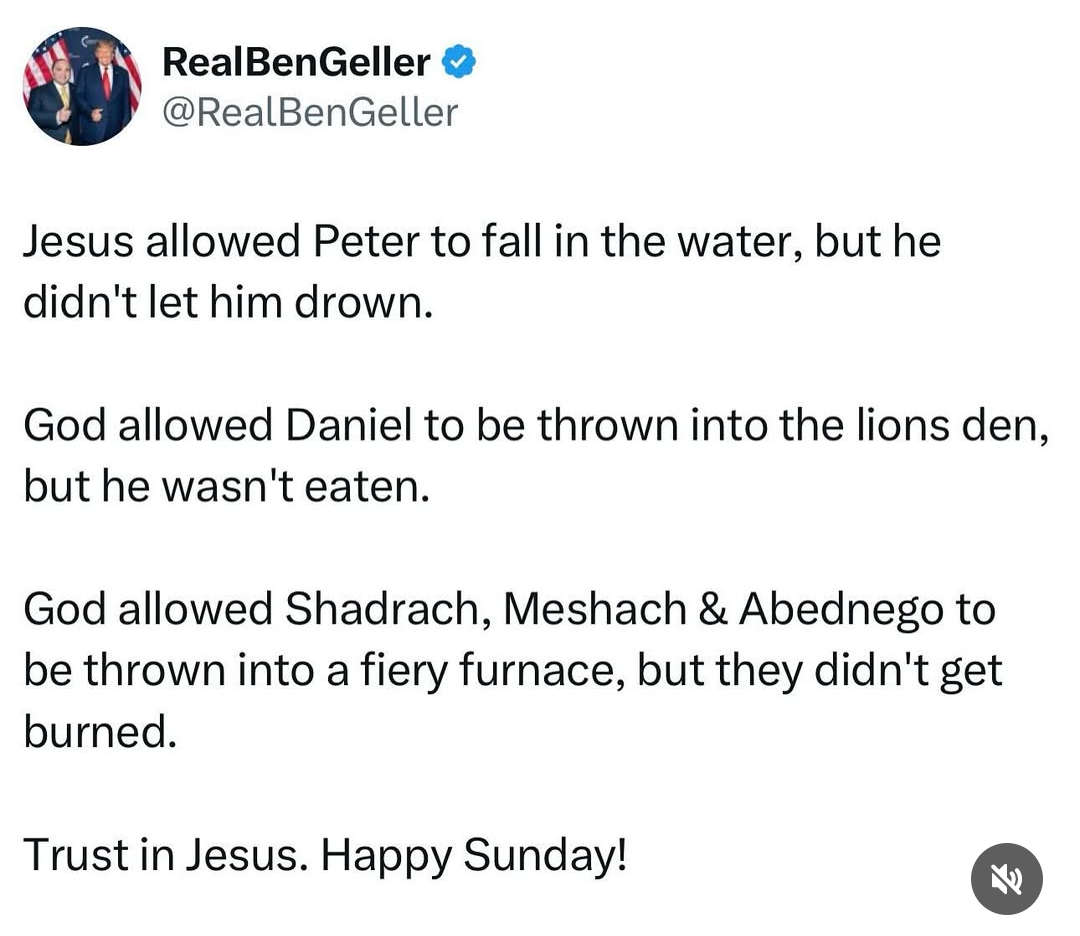
Task: Click the name "Abednego" in the post
Action: pos(841,610)
